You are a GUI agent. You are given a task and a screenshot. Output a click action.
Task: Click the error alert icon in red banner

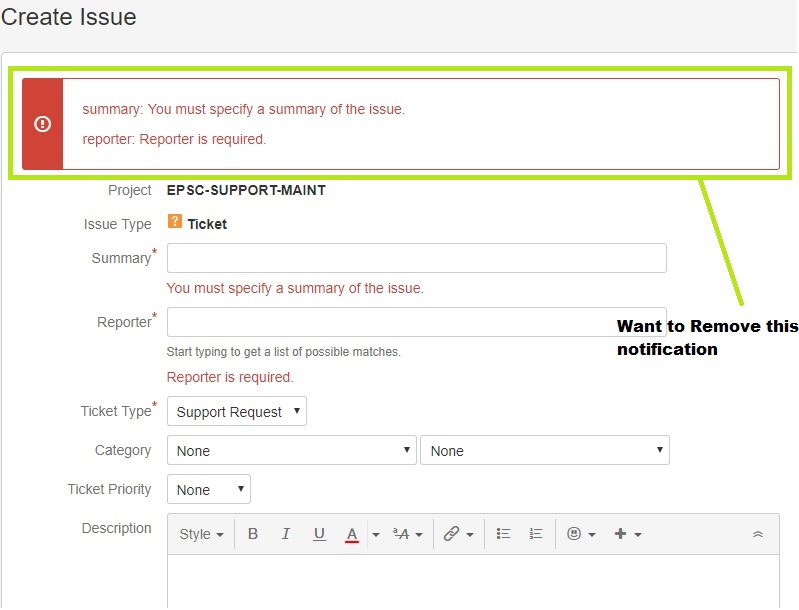pyautogui.click(x=42, y=124)
